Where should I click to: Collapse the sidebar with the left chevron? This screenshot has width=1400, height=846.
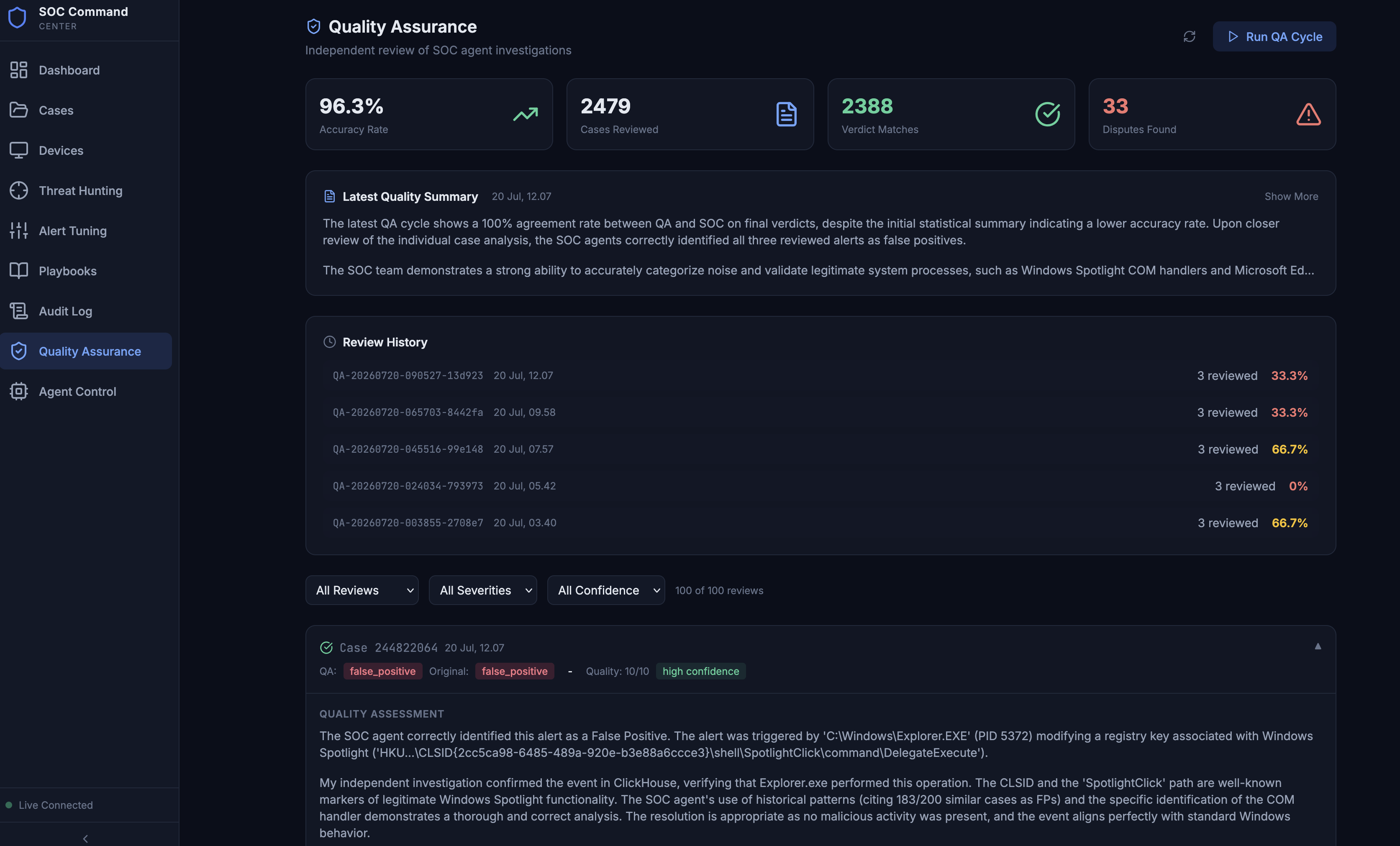85,838
